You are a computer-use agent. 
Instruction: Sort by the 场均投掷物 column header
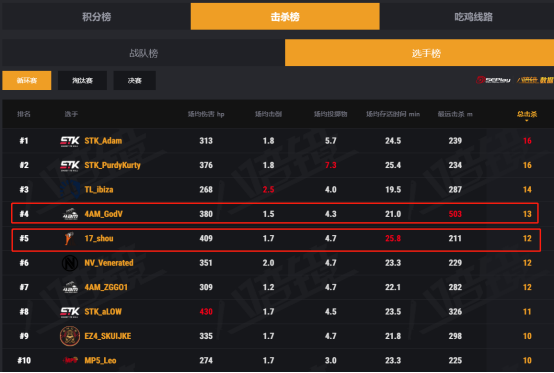pos(331,114)
